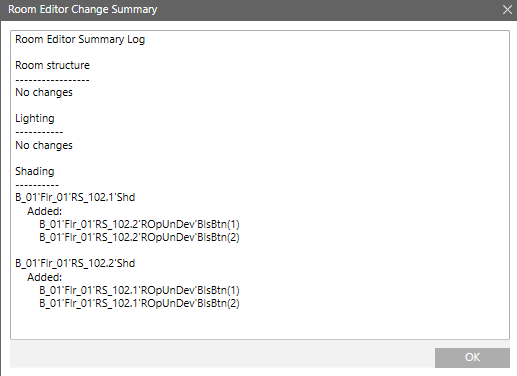Select RS_102.1'ROpUnDev'BlsBtn(2) line
This screenshot has width=517, height=376.
click(139, 303)
